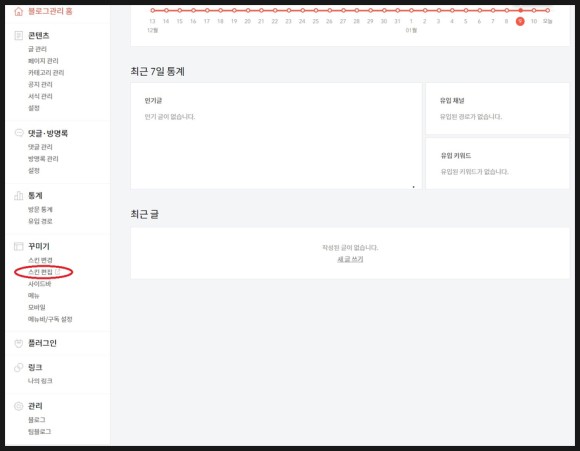Select the day 25 chart point
580x451 pixels.
coord(316,10)
